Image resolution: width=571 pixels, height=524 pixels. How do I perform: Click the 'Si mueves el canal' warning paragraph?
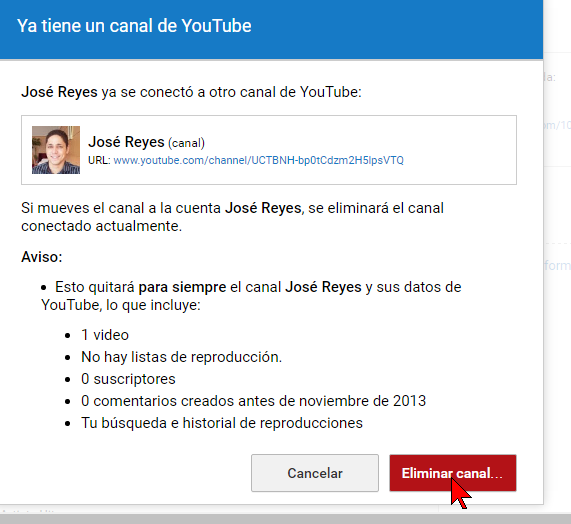coord(232,217)
